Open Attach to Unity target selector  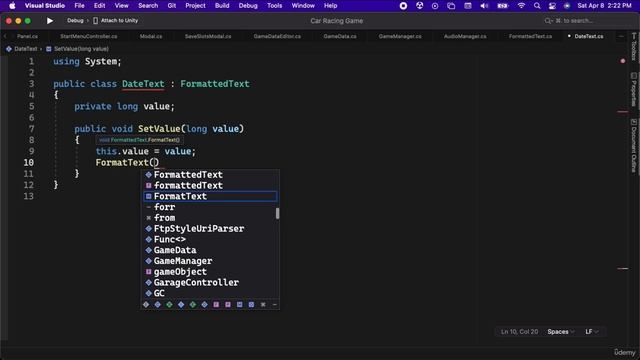[116, 20]
